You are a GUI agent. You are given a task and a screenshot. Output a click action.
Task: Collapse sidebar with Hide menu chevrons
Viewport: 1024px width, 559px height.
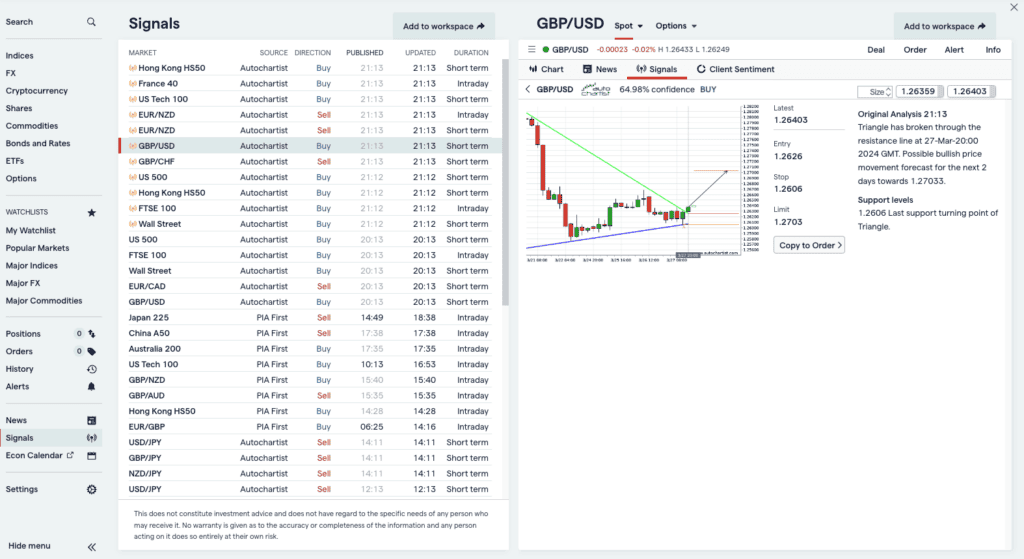[92, 546]
